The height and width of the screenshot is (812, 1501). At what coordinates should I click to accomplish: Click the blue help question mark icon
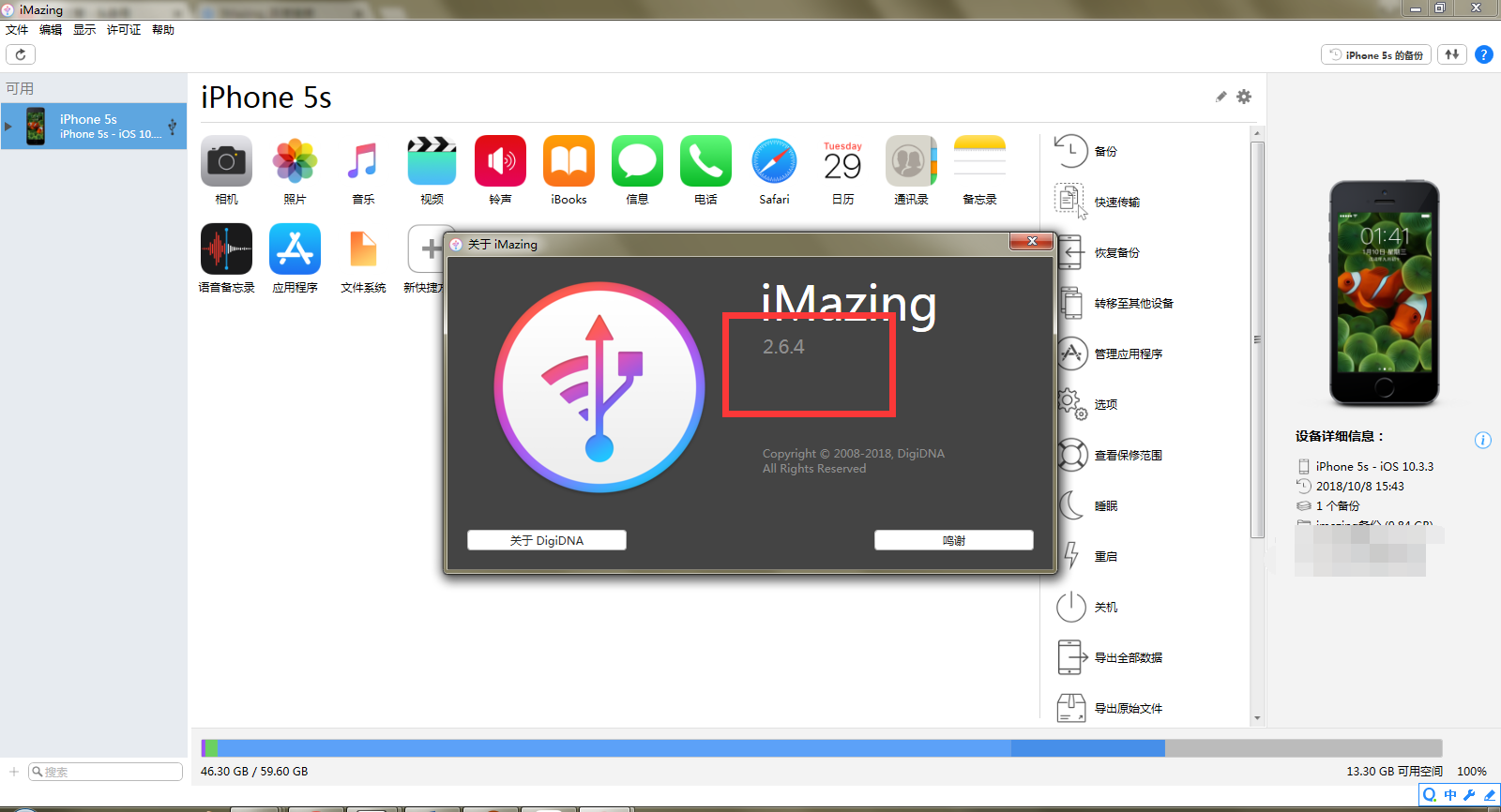(1483, 54)
